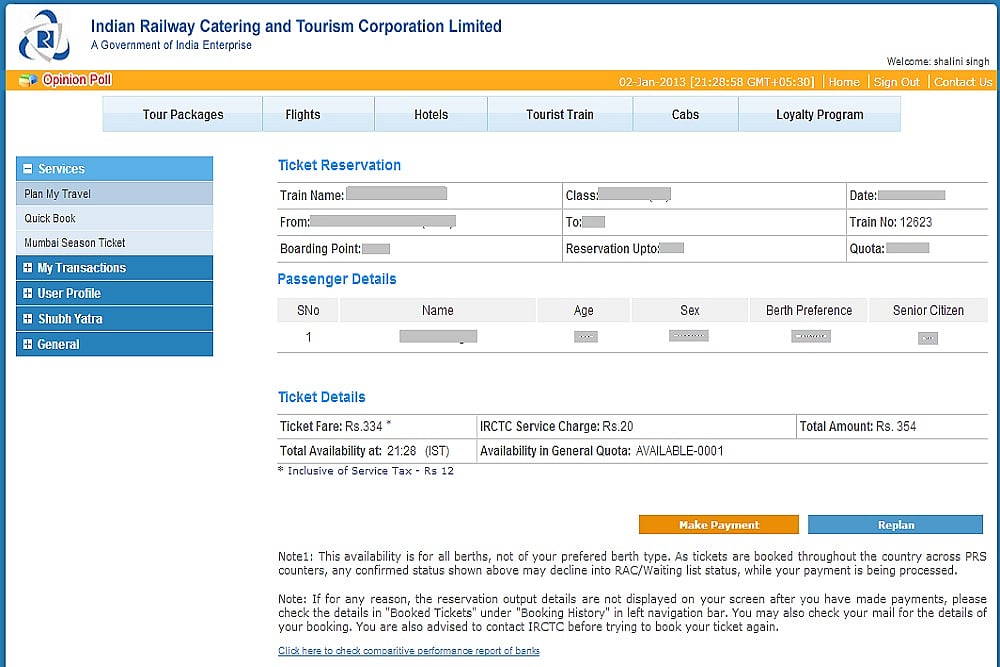Go to the Hotels tab

coord(431,115)
